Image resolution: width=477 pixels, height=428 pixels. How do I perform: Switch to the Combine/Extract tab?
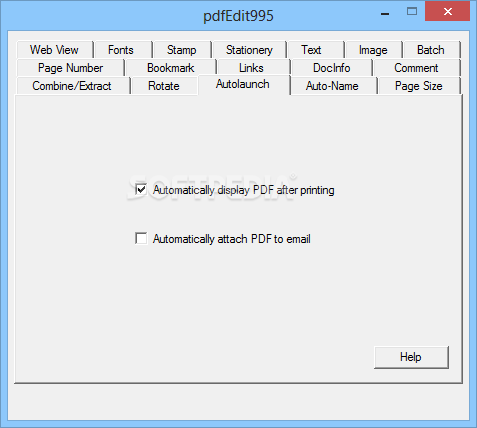point(73,86)
